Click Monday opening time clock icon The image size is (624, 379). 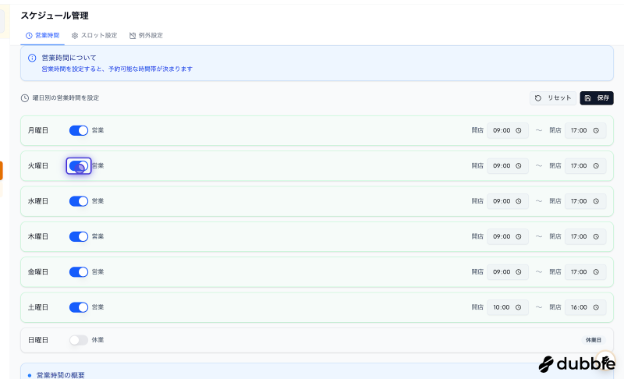click(519, 131)
